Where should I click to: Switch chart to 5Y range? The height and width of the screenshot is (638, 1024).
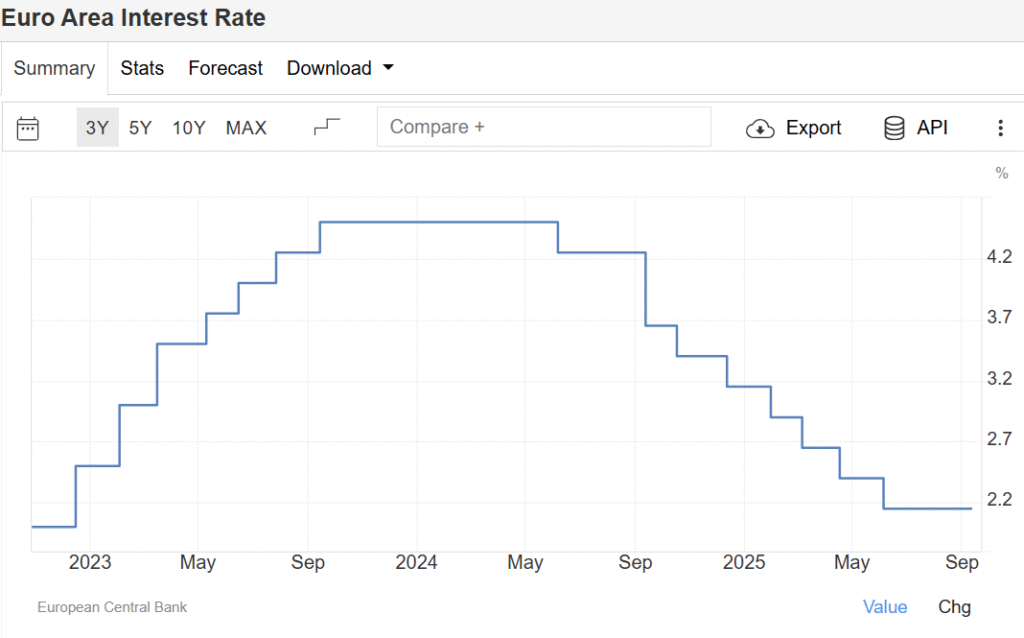(x=141, y=128)
